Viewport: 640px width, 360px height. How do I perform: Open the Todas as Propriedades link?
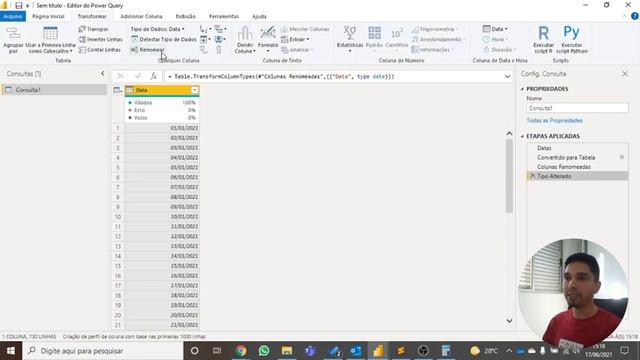tap(554, 120)
